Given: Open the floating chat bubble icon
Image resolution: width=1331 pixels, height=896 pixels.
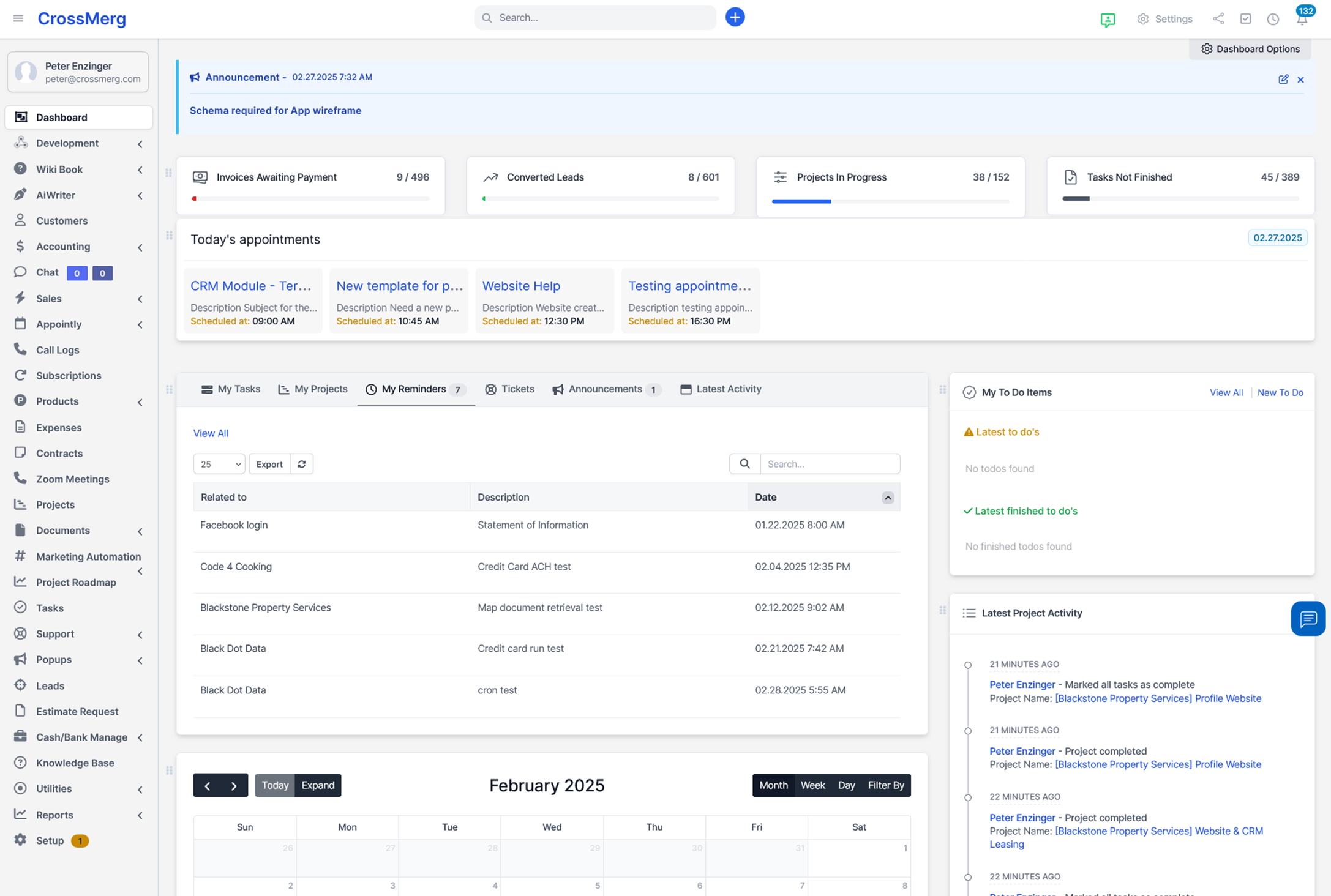Looking at the screenshot, I should pyautogui.click(x=1308, y=619).
